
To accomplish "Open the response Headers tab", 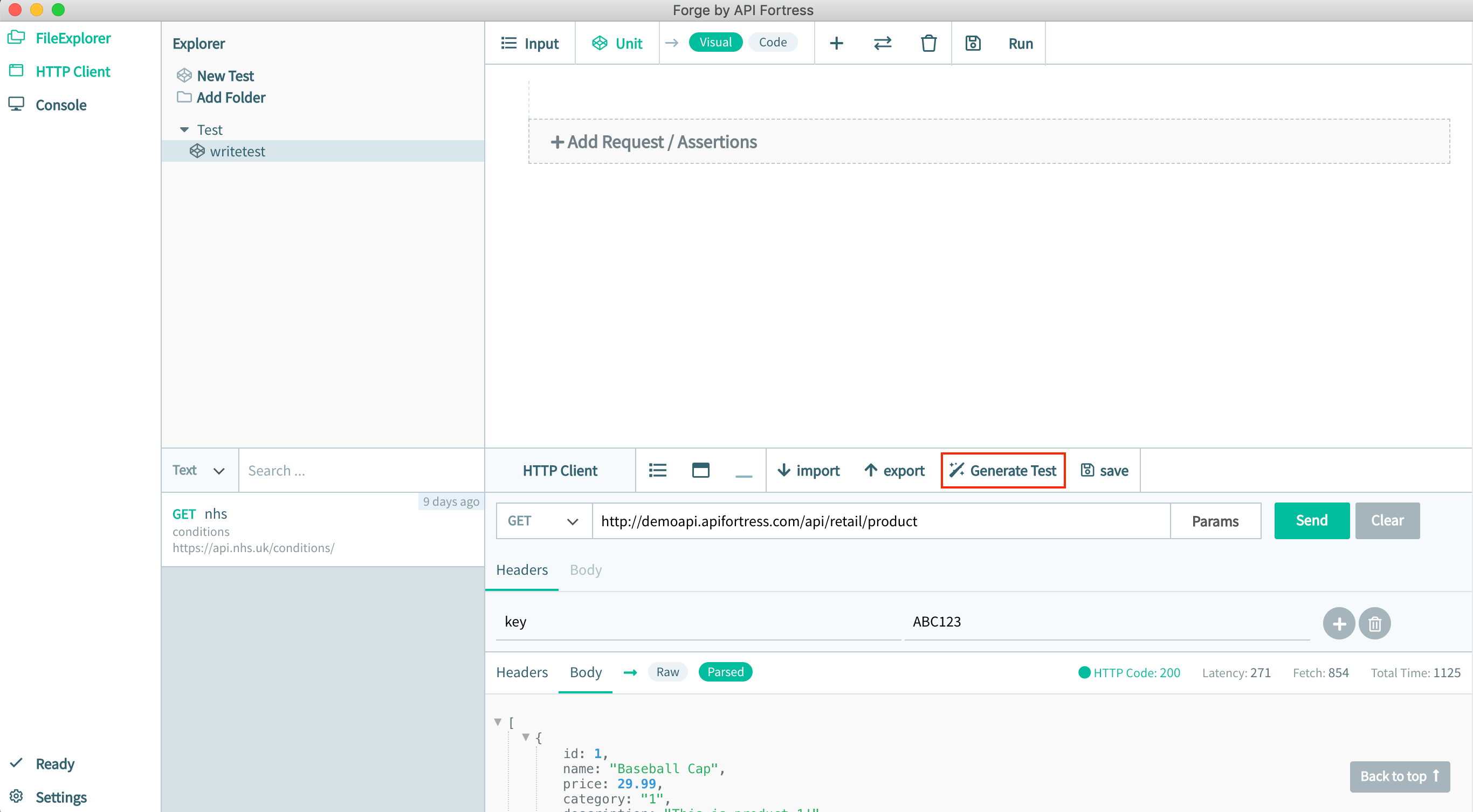I will (x=521, y=672).
